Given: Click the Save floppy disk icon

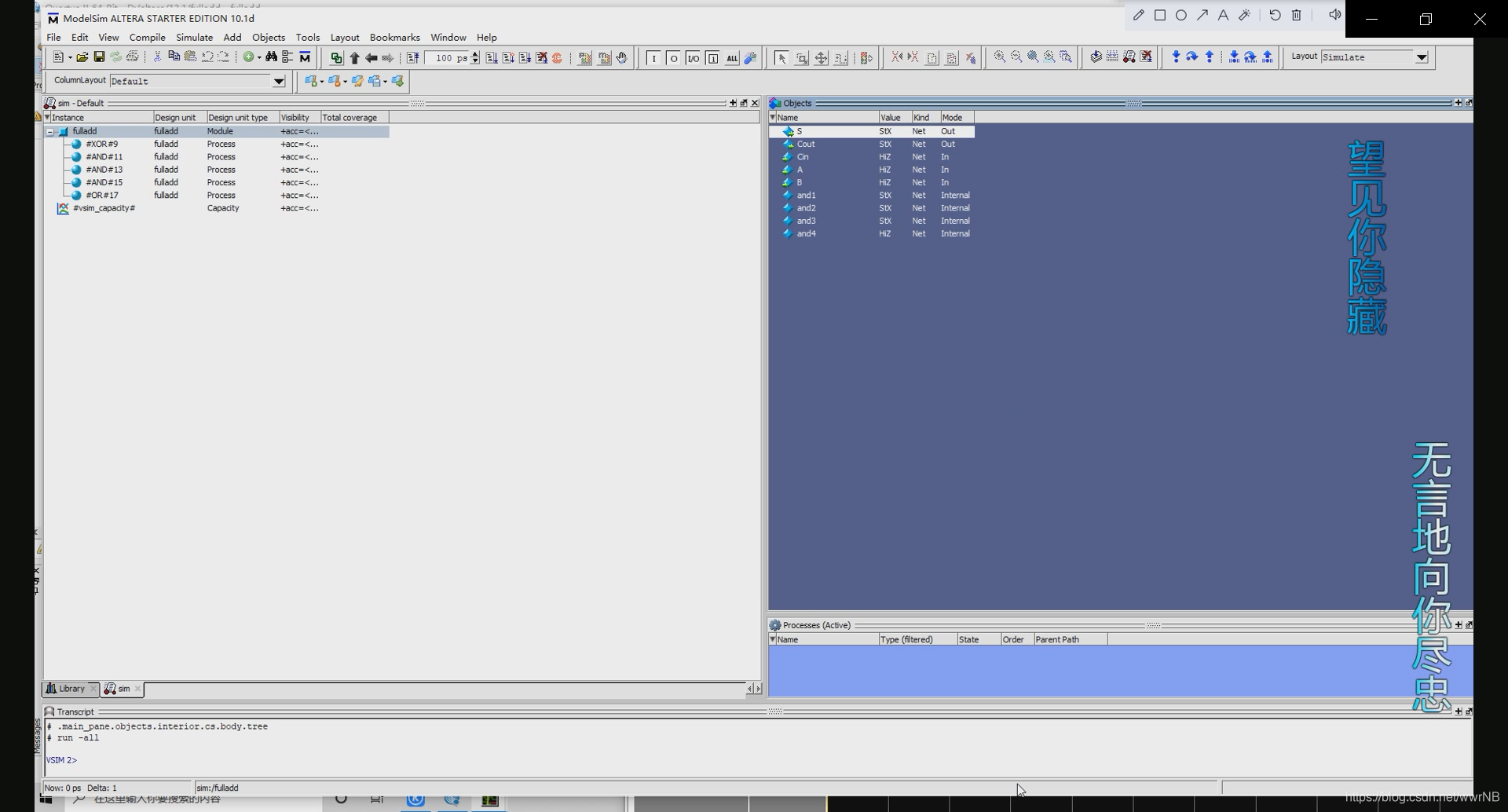Looking at the screenshot, I should pos(99,57).
